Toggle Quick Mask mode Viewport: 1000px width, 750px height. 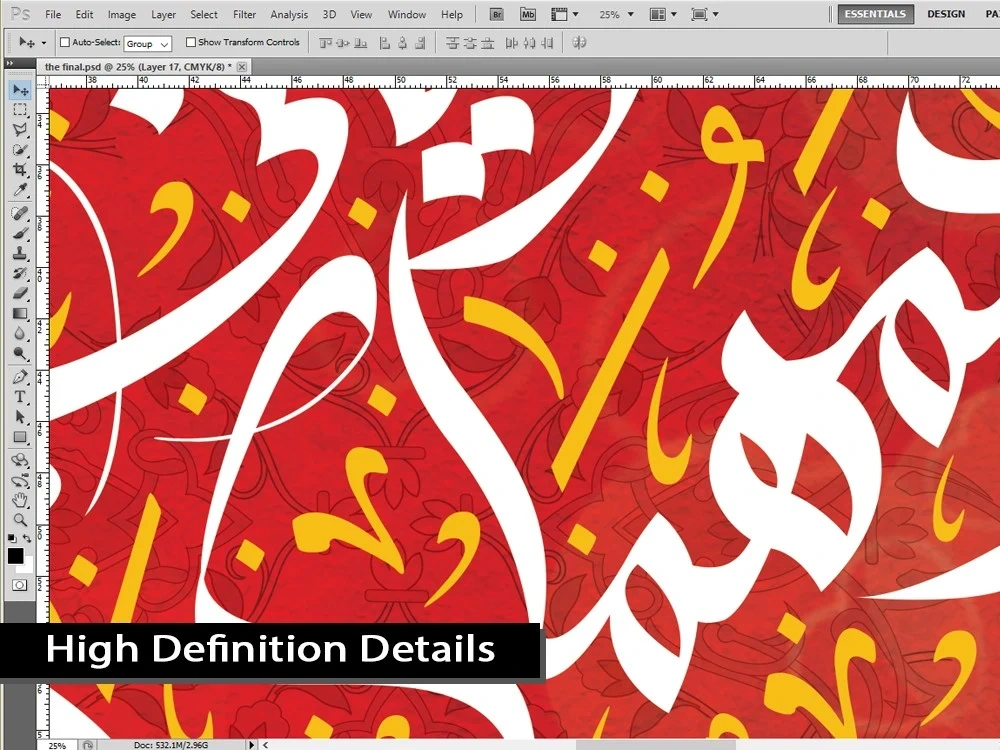click(x=20, y=585)
